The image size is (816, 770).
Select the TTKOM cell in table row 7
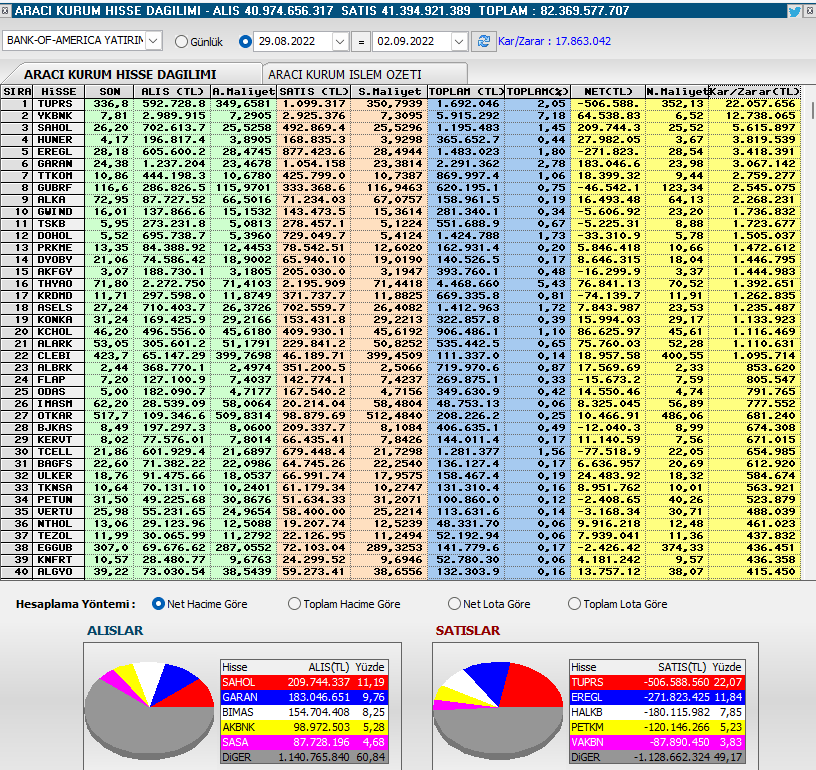[x=59, y=176]
